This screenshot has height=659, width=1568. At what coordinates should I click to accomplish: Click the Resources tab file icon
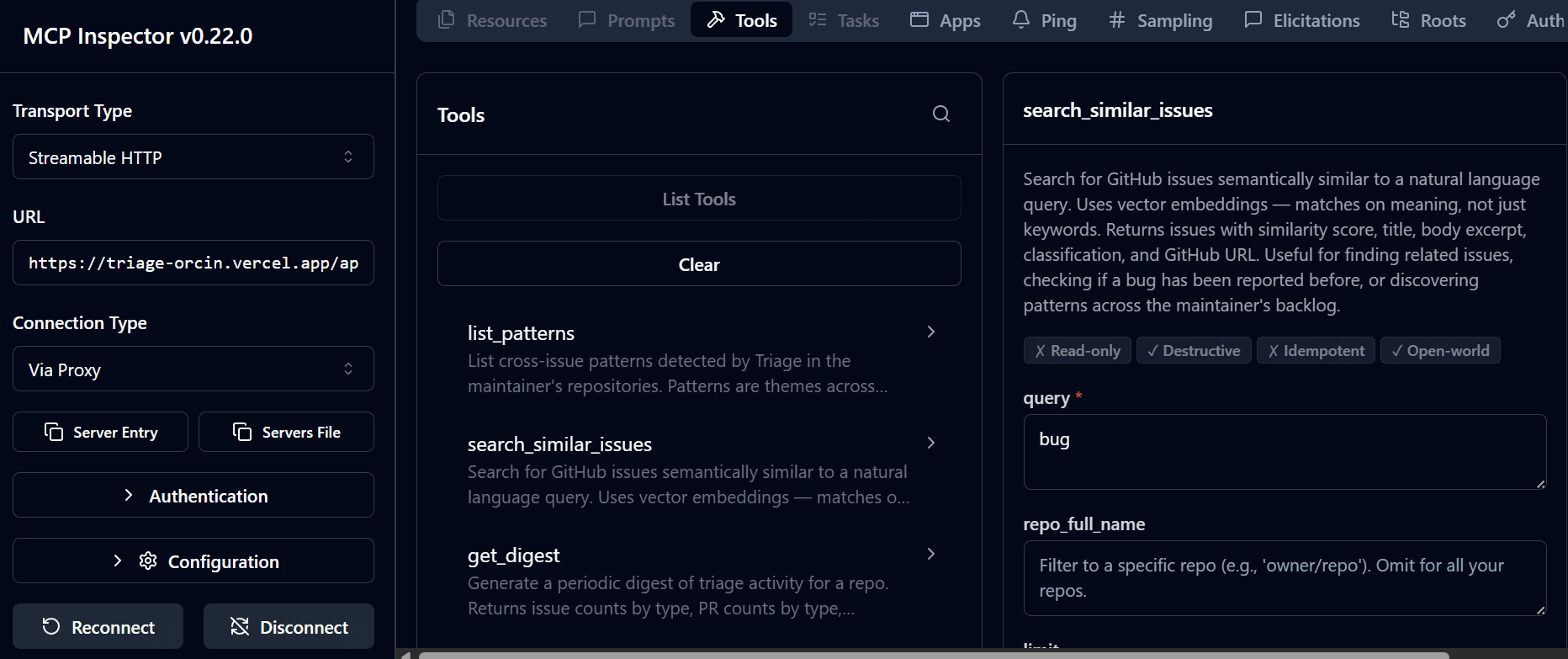[x=447, y=19]
